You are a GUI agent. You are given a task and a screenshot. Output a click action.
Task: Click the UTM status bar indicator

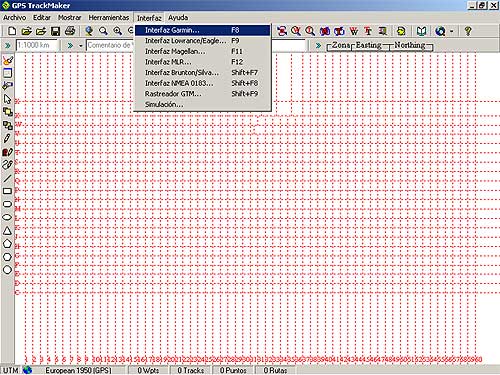tap(11, 370)
